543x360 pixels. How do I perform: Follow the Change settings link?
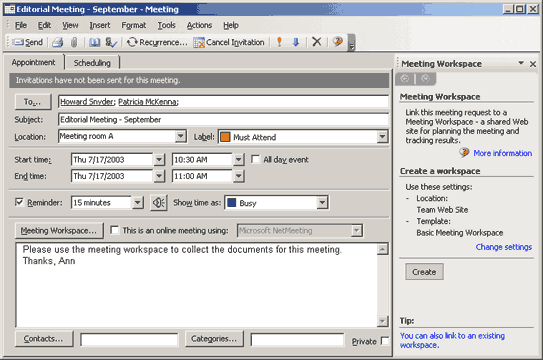pos(504,247)
